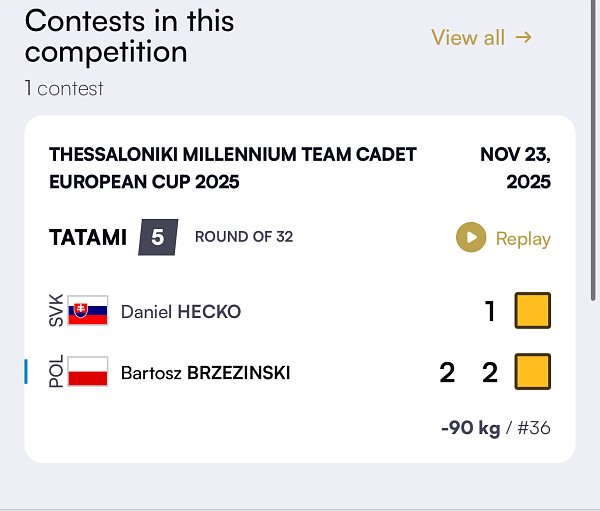Click Daniel Hecko's yellow card square

(532, 311)
